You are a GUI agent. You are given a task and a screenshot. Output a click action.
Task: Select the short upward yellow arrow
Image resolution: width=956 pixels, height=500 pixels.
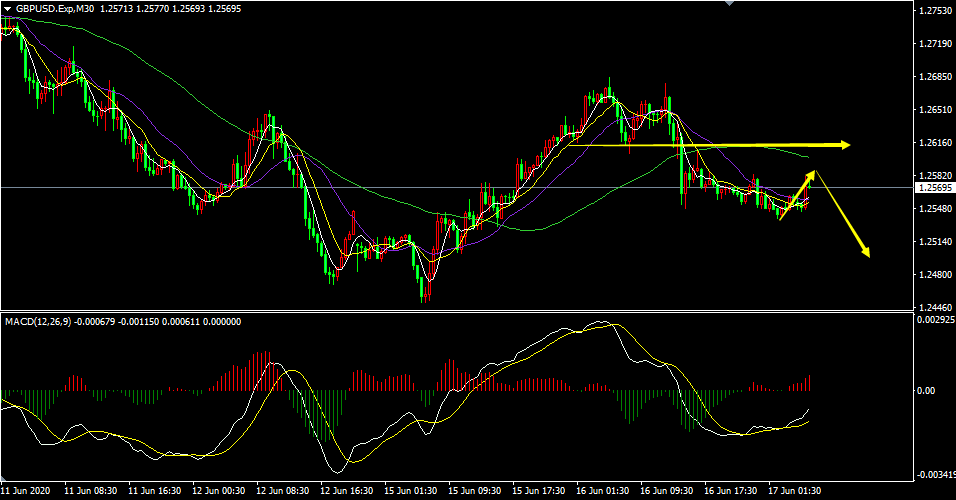tap(798, 193)
